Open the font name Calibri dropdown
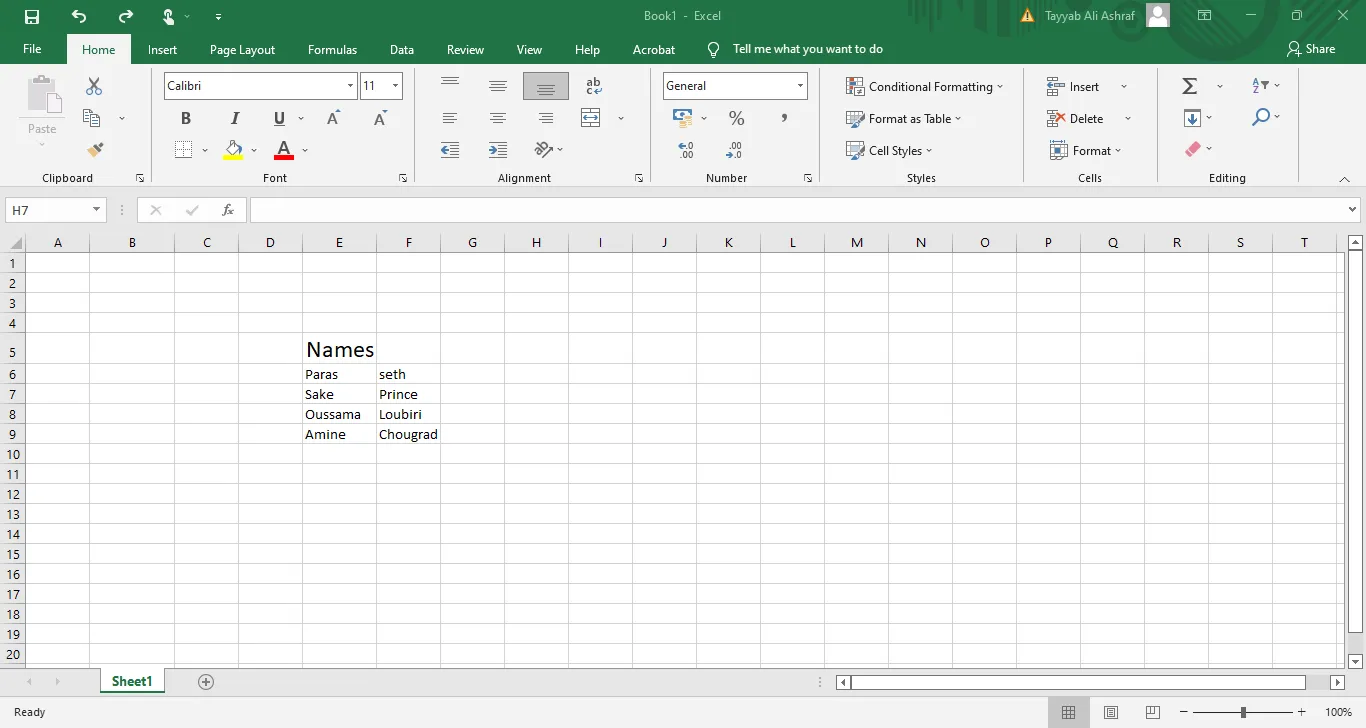 (350, 86)
